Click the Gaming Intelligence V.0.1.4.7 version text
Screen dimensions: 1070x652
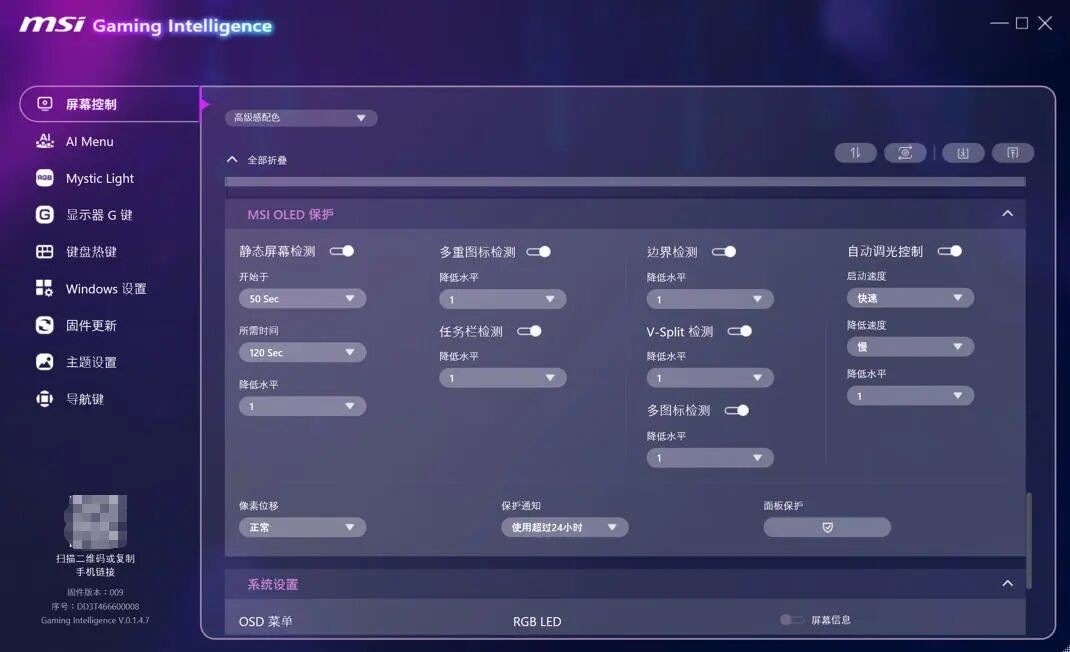(x=95, y=621)
